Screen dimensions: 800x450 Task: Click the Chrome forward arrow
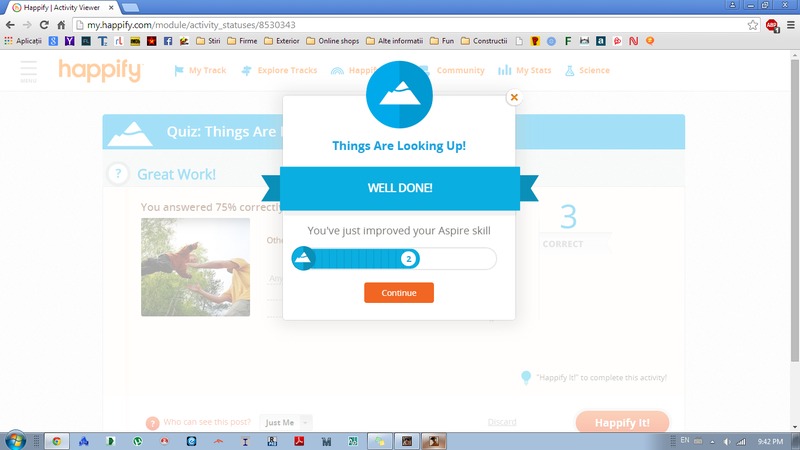click(27, 25)
